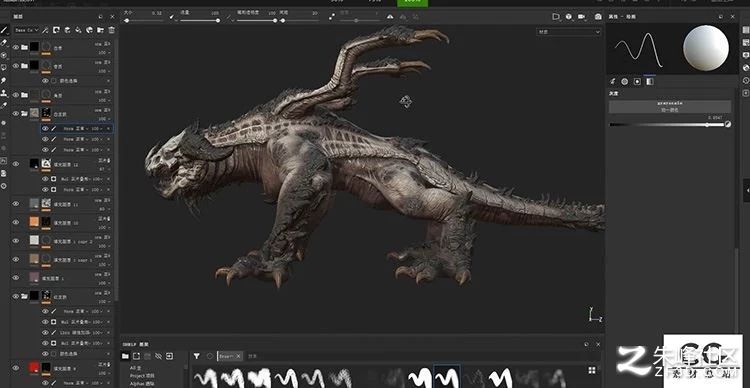Image resolution: width=750 pixels, height=388 pixels.
Task: Hide the 填充图层 1 copy 1 layer
Action: [x=15, y=259]
